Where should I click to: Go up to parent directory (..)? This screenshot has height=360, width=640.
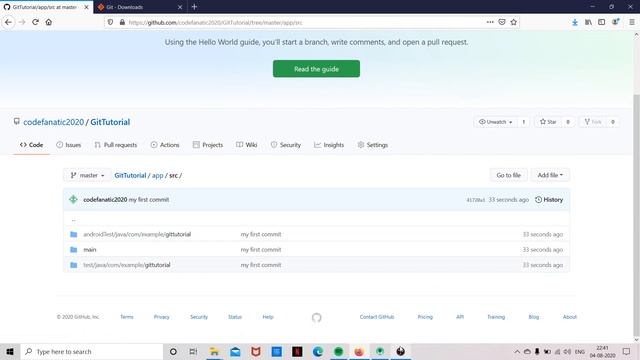[x=74, y=219]
